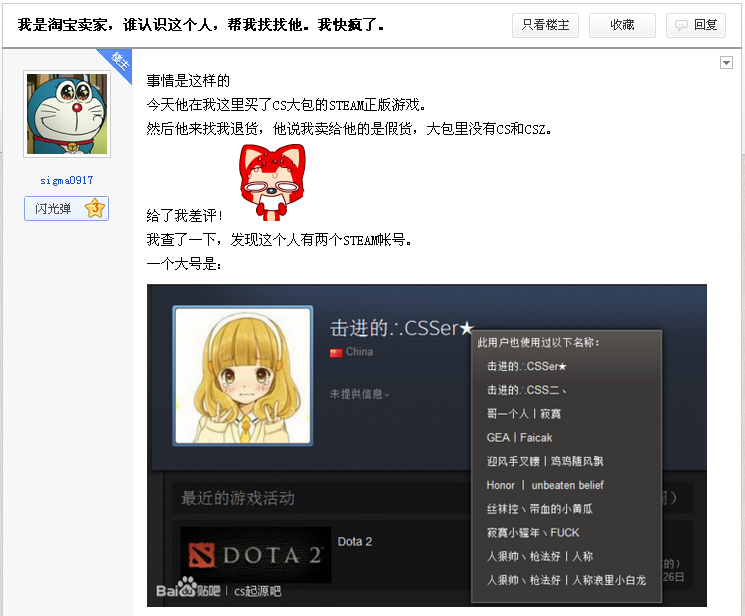The image size is (745, 616).
Task: Click the text 给了我差评！
Action: [185, 216]
